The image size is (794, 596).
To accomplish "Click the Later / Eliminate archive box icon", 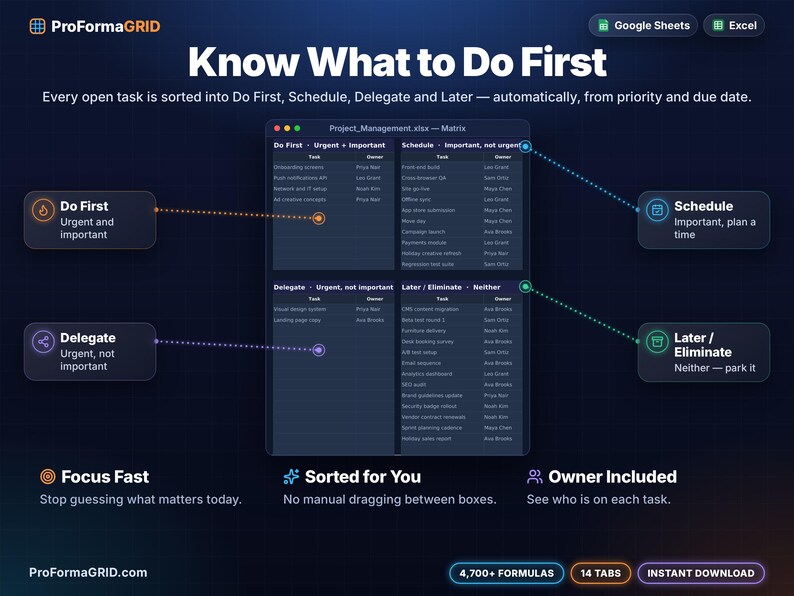I will pyautogui.click(x=657, y=342).
